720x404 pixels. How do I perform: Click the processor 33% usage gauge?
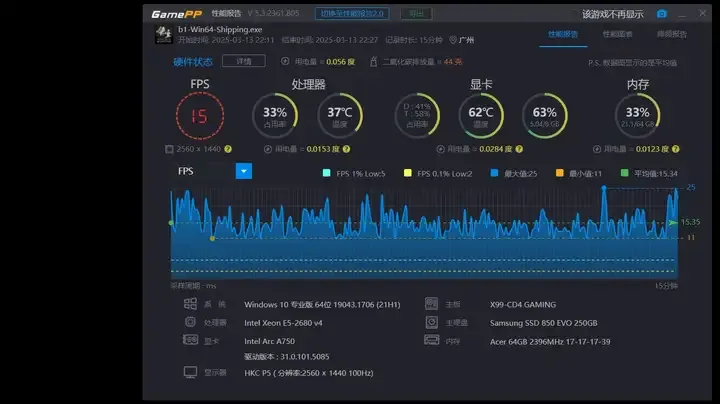click(275, 116)
